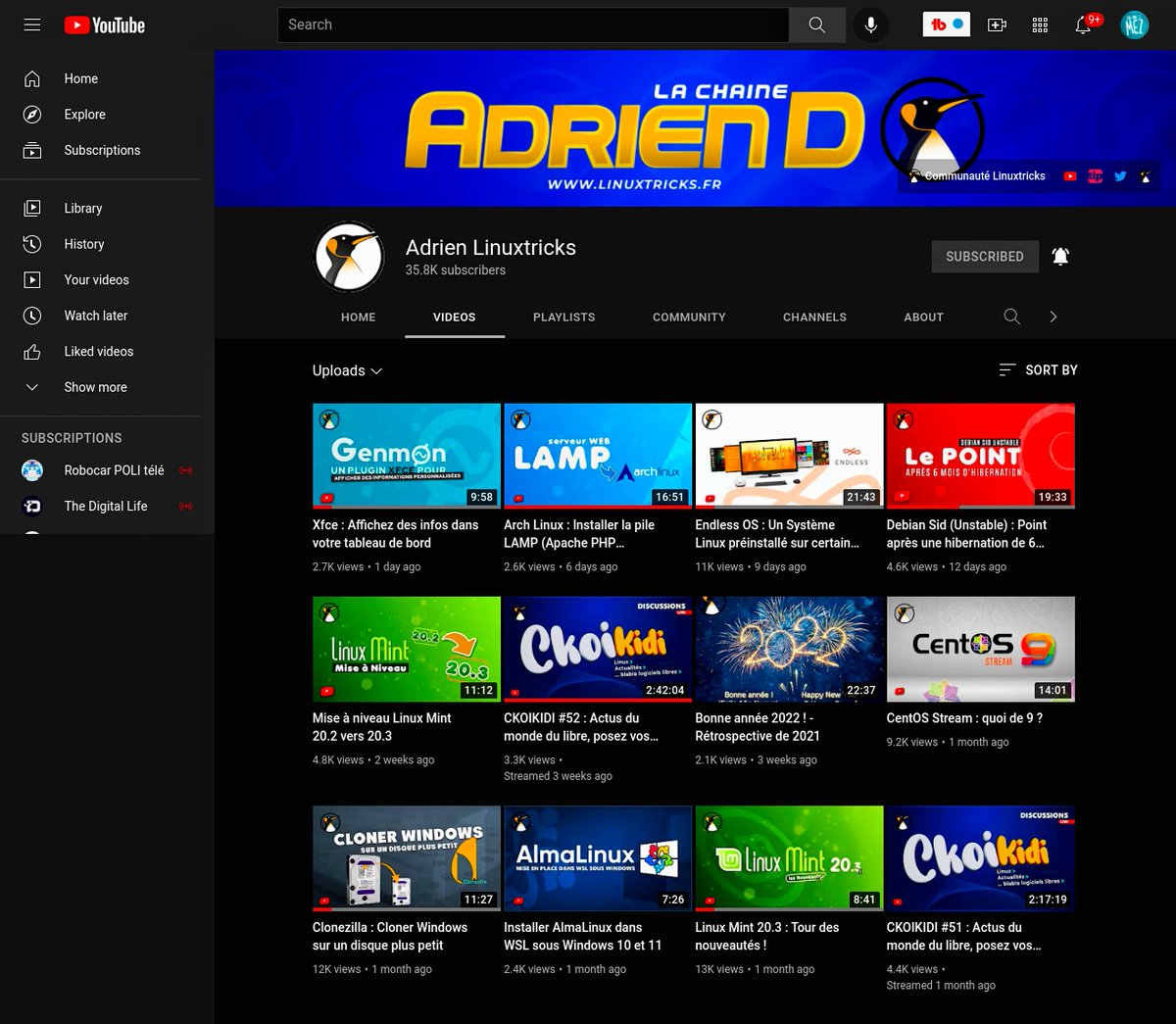The image size is (1176, 1024).
Task: Open title 'Clonezilla : Cloner Windows'
Action: (390, 936)
